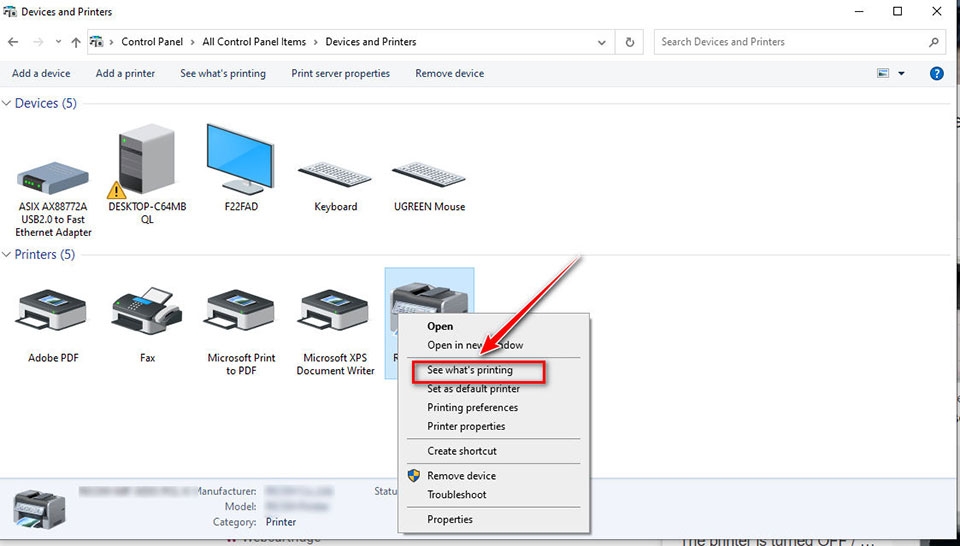
Task: Click the Printers (5) group header
Action: (x=45, y=255)
